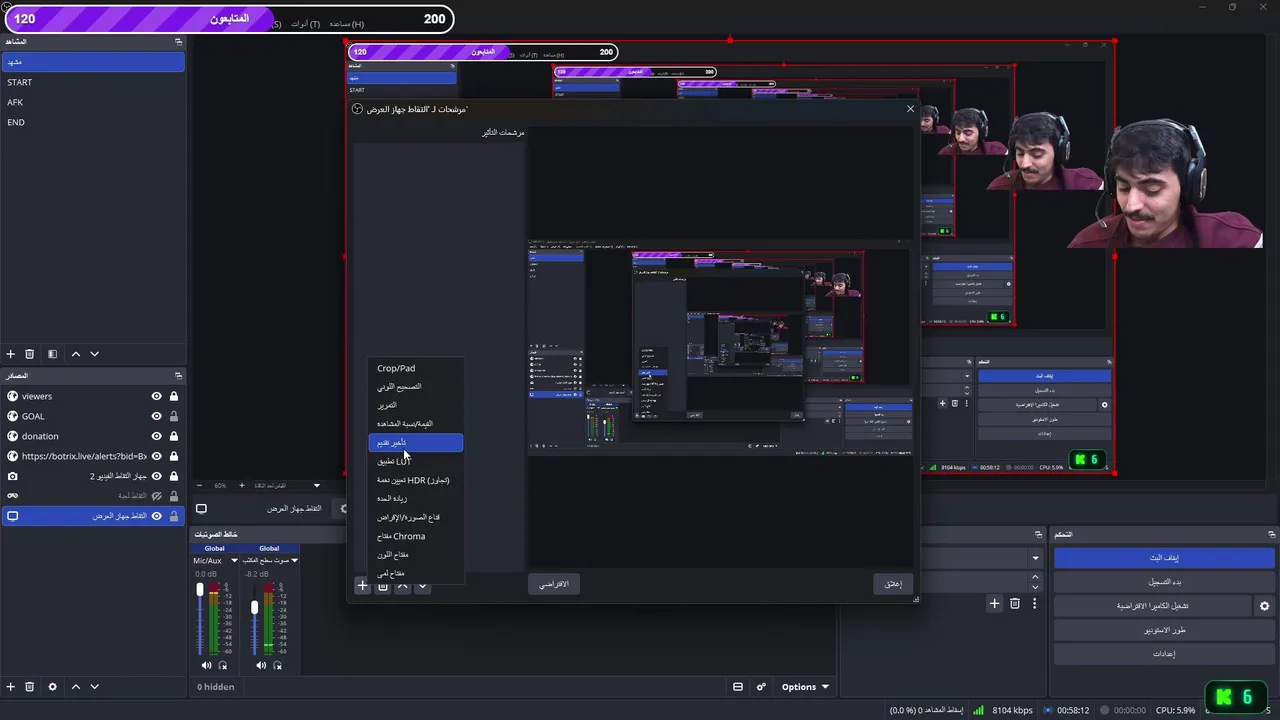This screenshot has width=1280, height=720.
Task: Mute the desktop audio speaker icon
Action: click(x=261, y=665)
